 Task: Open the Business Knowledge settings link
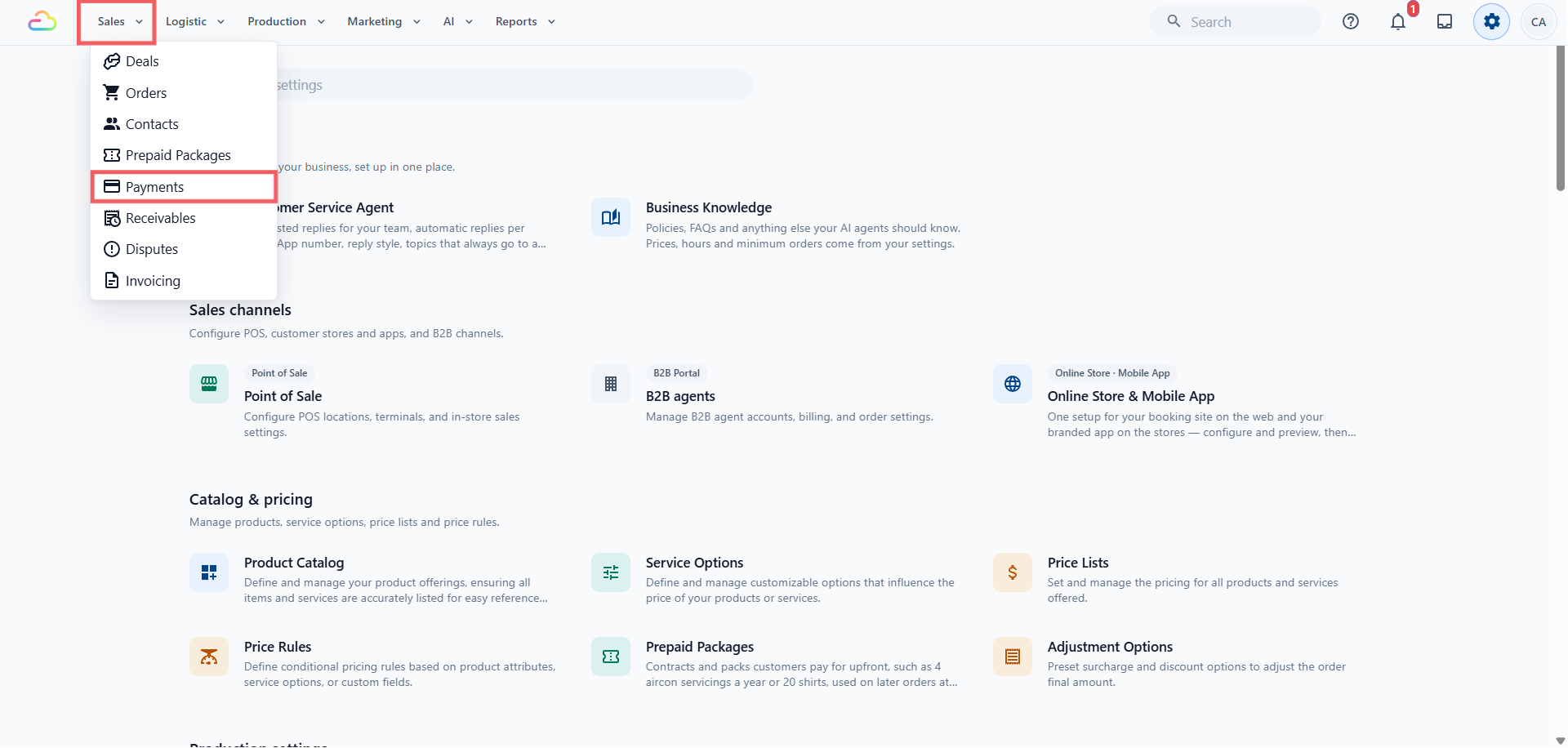coord(709,207)
